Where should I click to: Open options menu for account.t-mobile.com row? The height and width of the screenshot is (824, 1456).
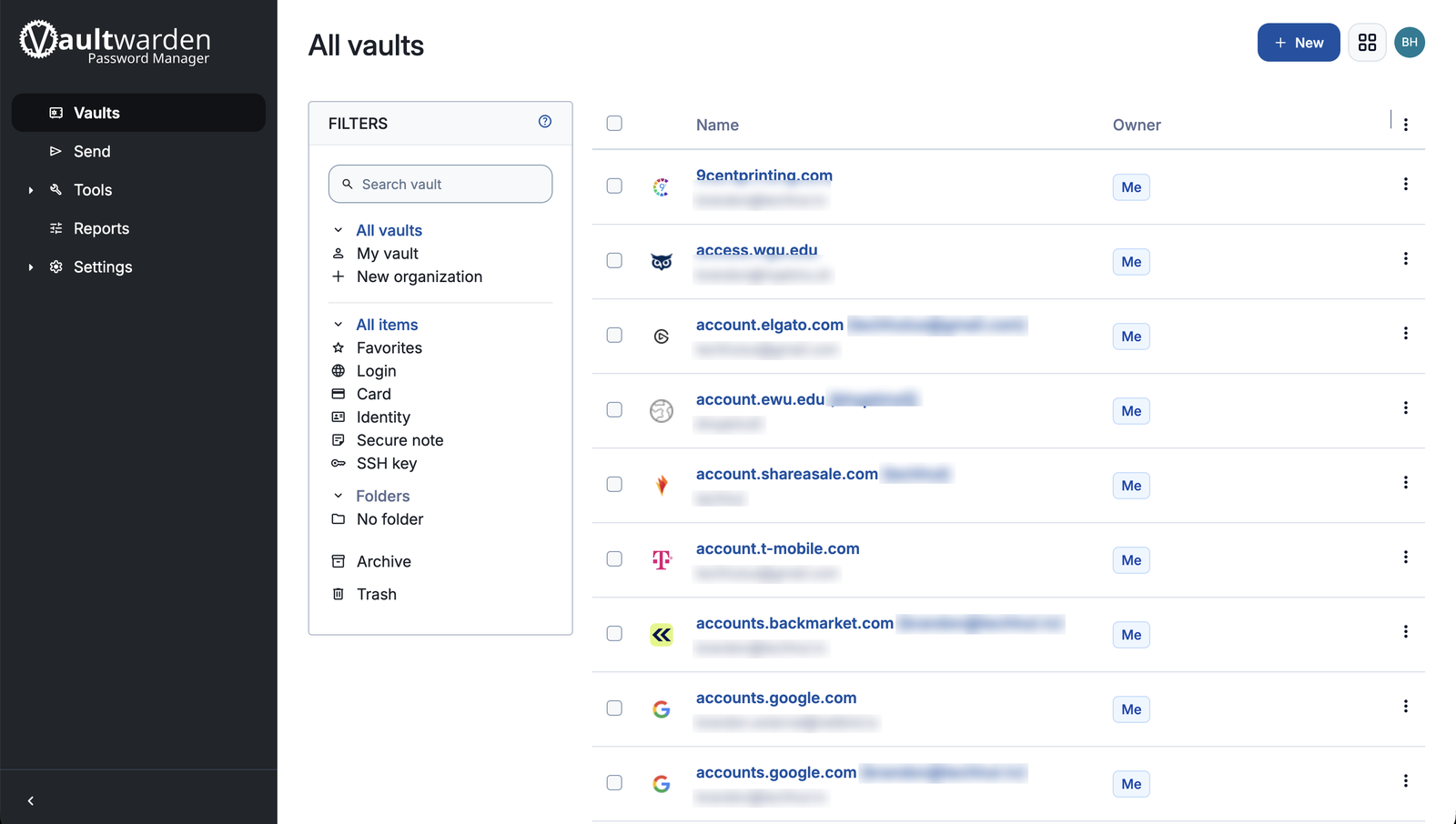1406,558
